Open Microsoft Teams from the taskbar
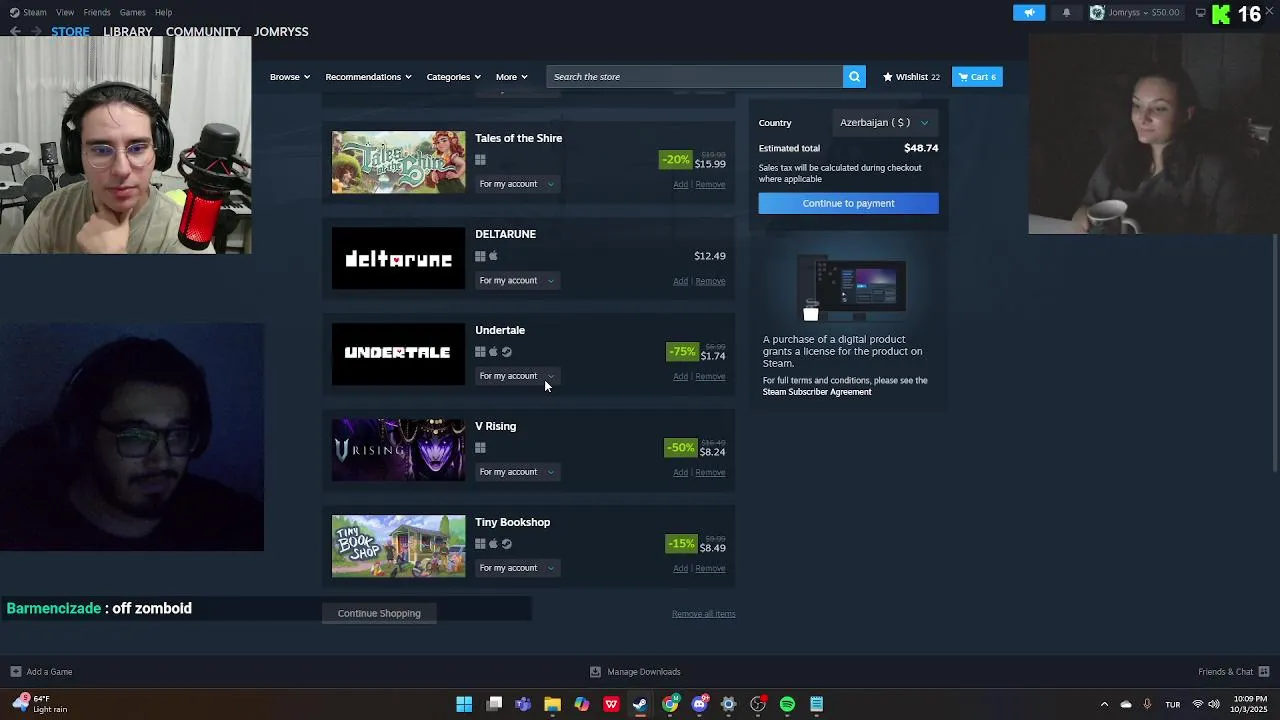1280x720 pixels. coord(523,704)
